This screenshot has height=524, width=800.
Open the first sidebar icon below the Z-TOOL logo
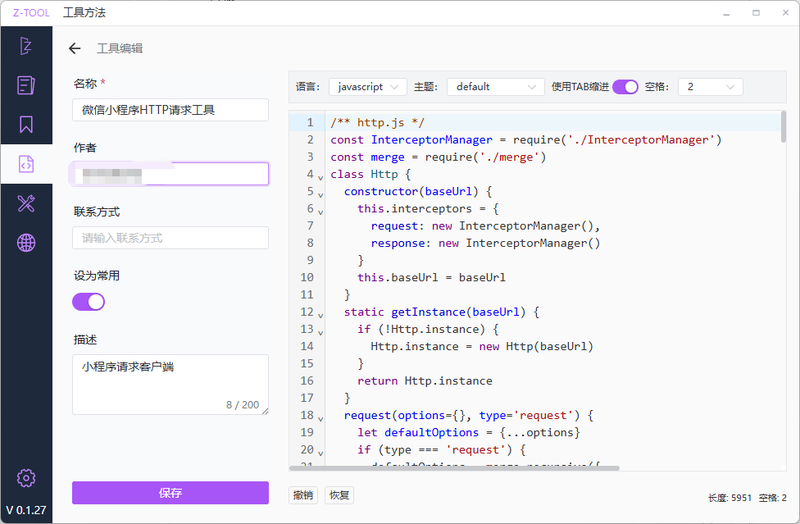point(26,46)
